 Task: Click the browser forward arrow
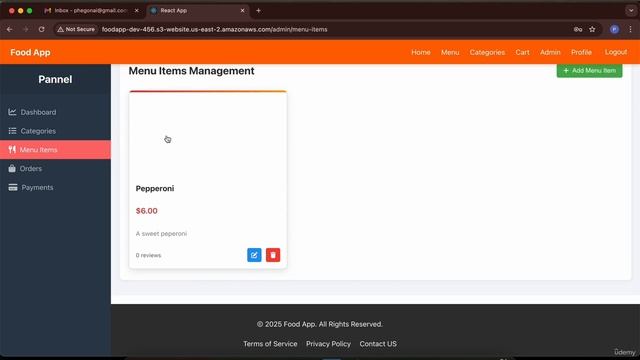(26, 29)
